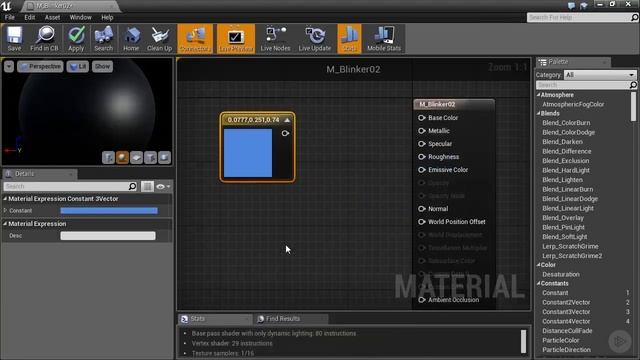The width and height of the screenshot is (640, 360).
Task: Click the Desc text field
Action: (x=108, y=236)
